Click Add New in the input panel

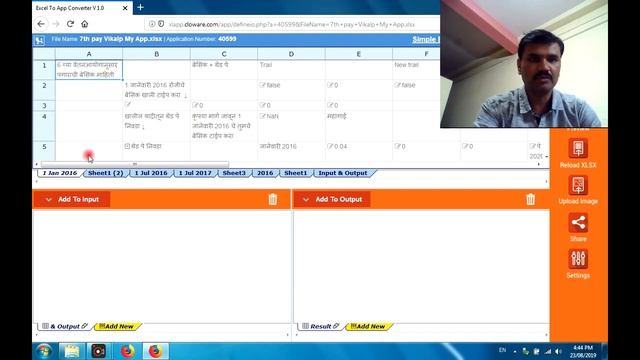[x=117, y=326]
